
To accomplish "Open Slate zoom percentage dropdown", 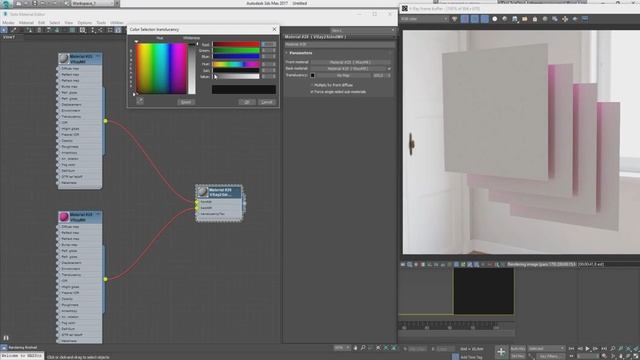I will (342, 348).
